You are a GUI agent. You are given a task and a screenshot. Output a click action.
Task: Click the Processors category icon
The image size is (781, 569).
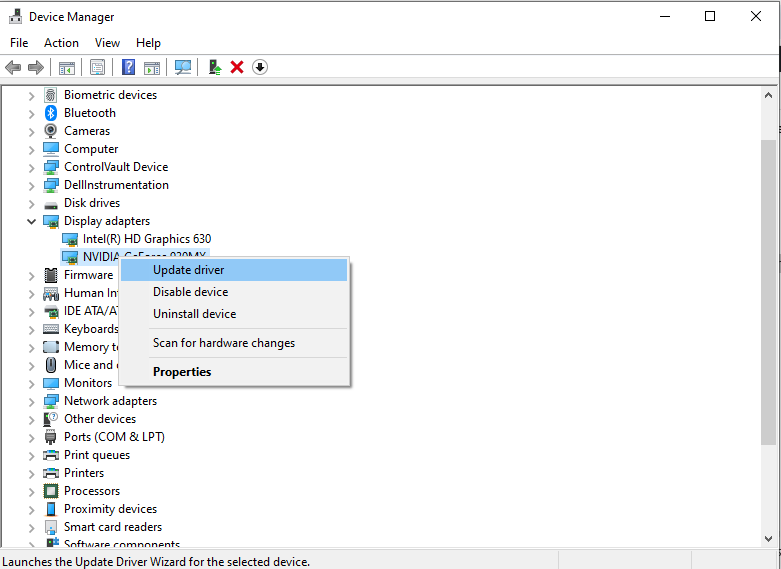click(51, 491)
